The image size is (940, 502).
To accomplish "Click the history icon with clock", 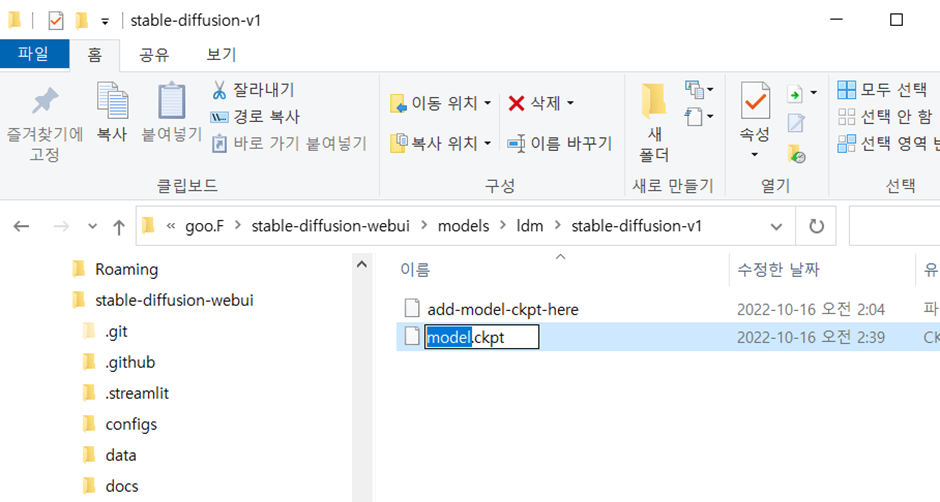I will 796,154.
